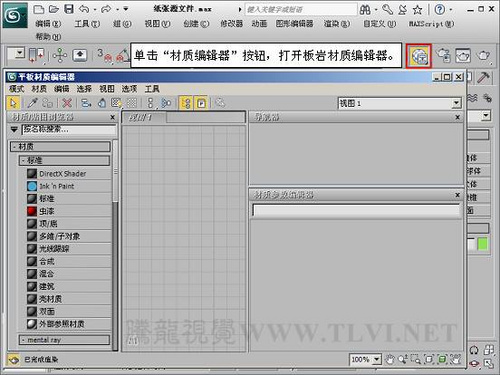Pick material from object with eyedropper
Viewport: 500px width, 375px height.
pos(32,103)
